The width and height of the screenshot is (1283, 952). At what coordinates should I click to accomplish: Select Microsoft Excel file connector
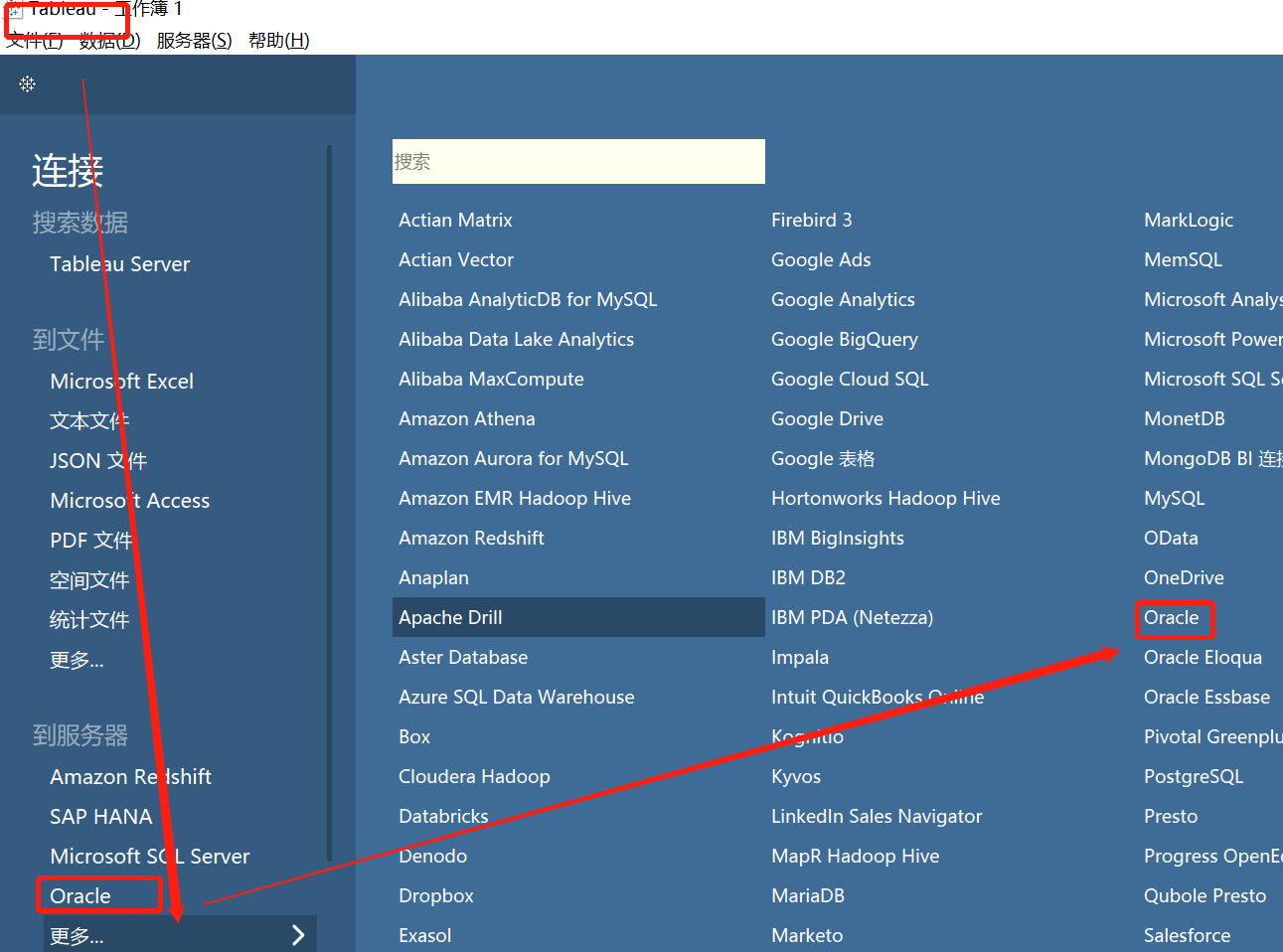coord(122,382)
